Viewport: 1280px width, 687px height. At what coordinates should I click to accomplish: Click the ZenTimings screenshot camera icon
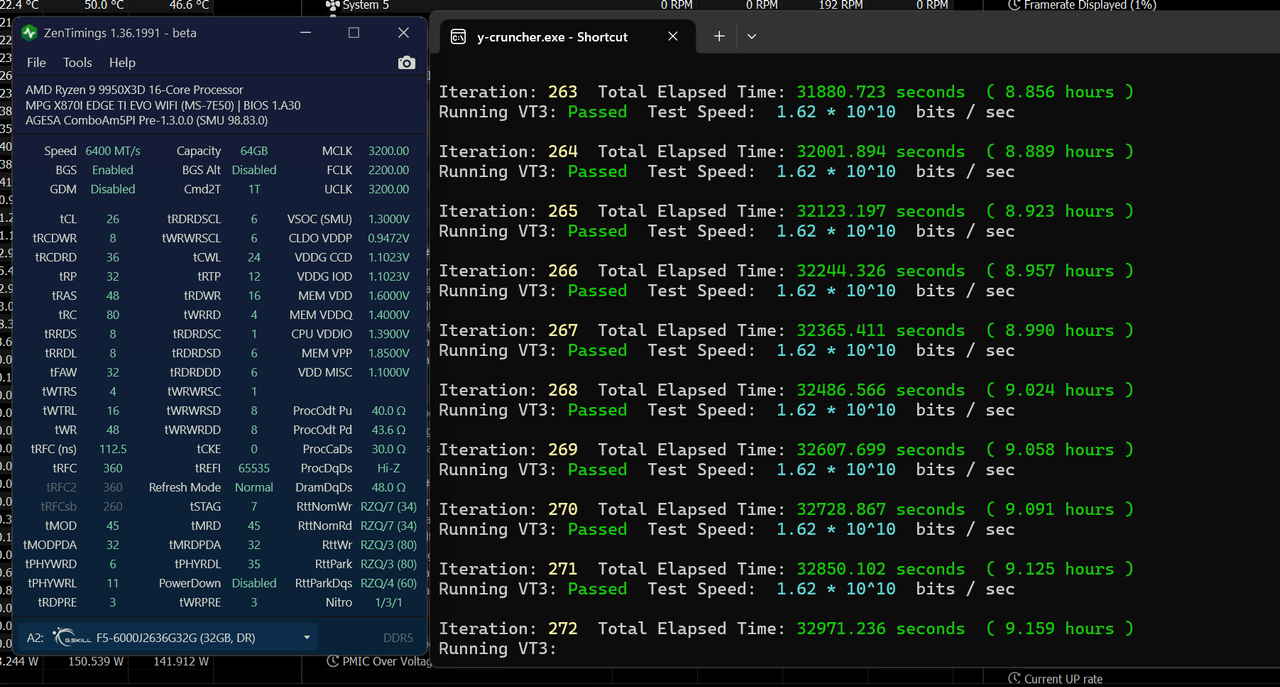coord(406,62)
